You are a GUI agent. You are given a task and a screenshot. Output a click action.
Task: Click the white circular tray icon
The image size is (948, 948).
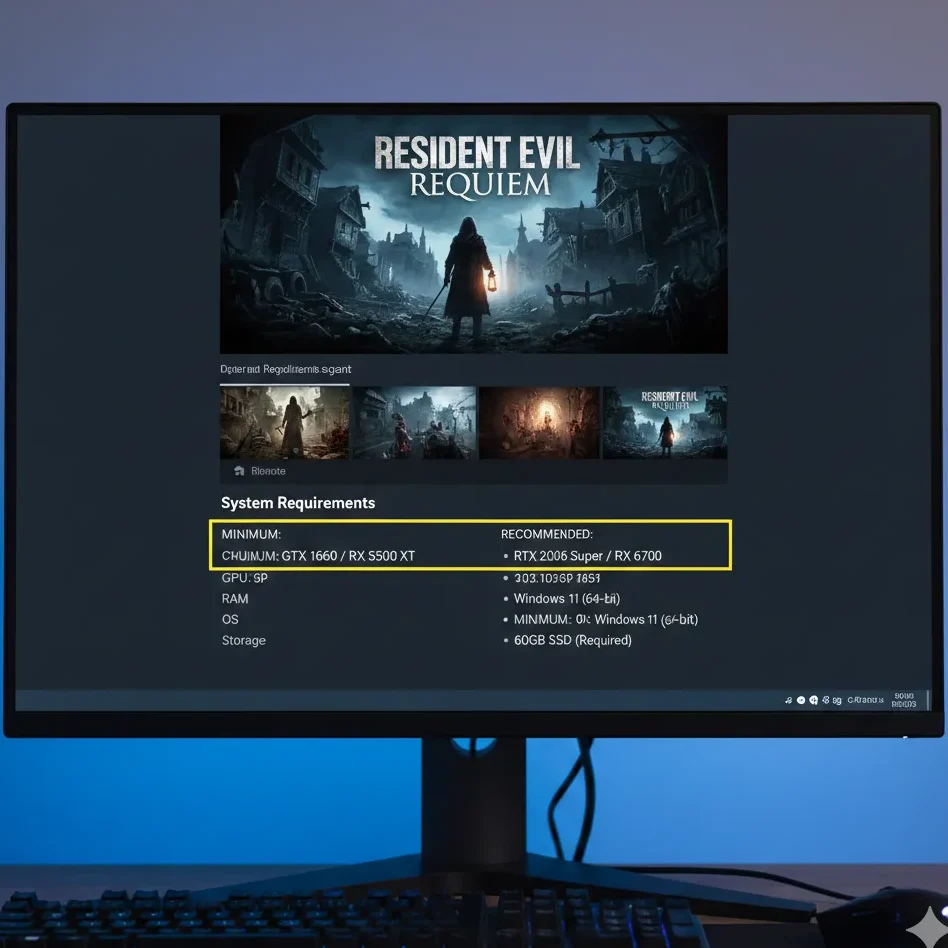[x=800, y=700]
